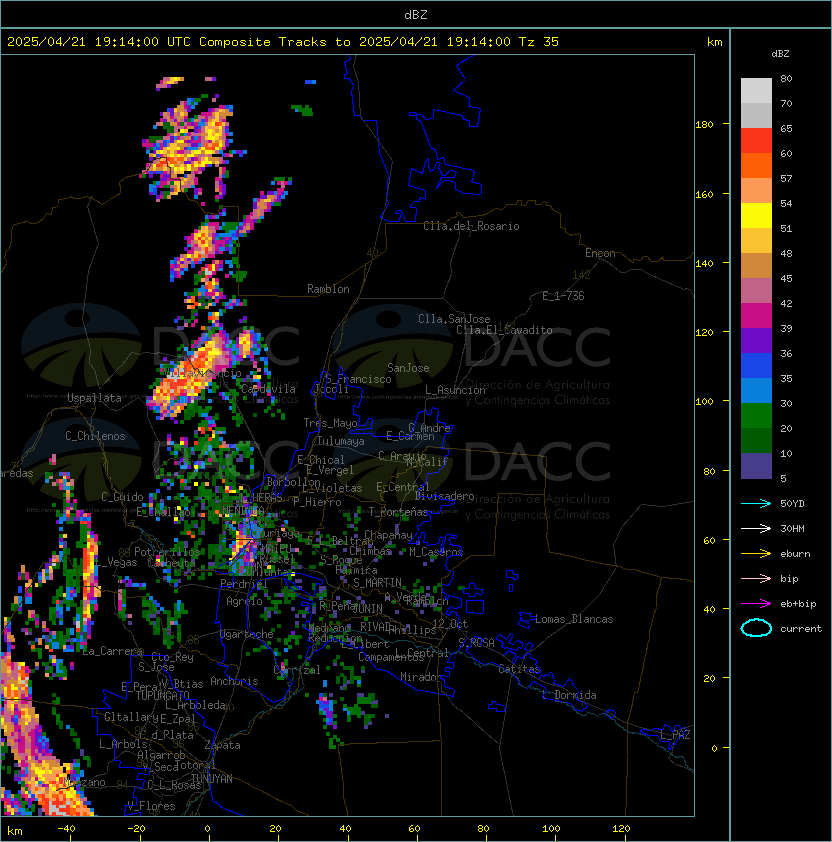Pick the gray 65–70 dBZ band
The image size is (832, 842).
coord(756,115)
